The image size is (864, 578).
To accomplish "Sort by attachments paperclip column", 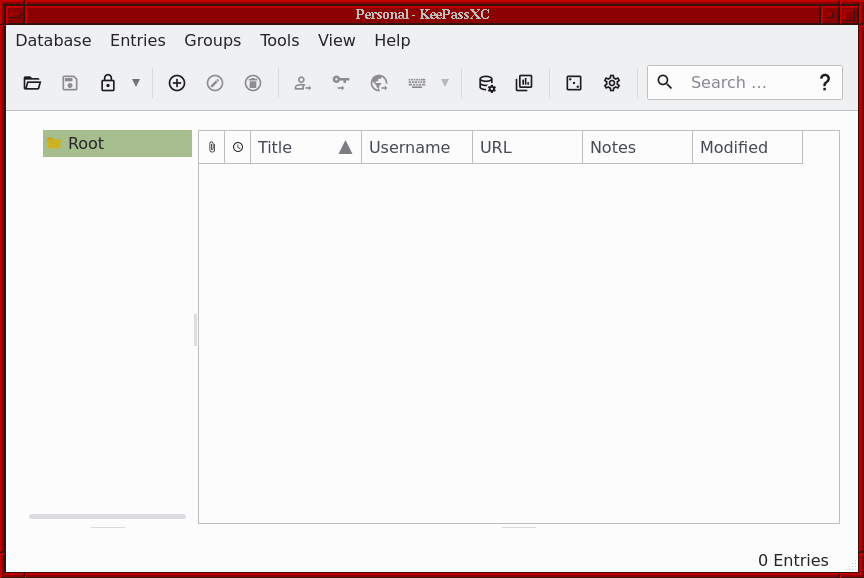I will pyautogui.click(x=212, y=147).
